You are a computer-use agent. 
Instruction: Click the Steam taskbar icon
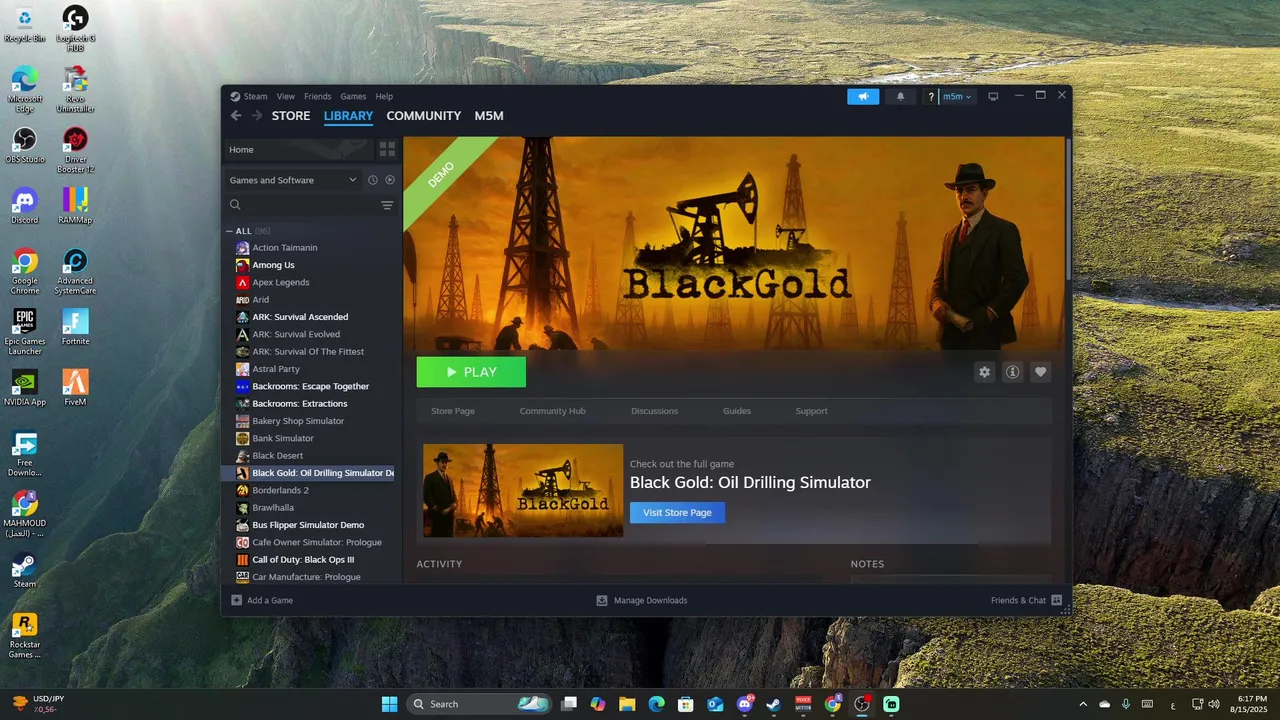click(774, 704)
